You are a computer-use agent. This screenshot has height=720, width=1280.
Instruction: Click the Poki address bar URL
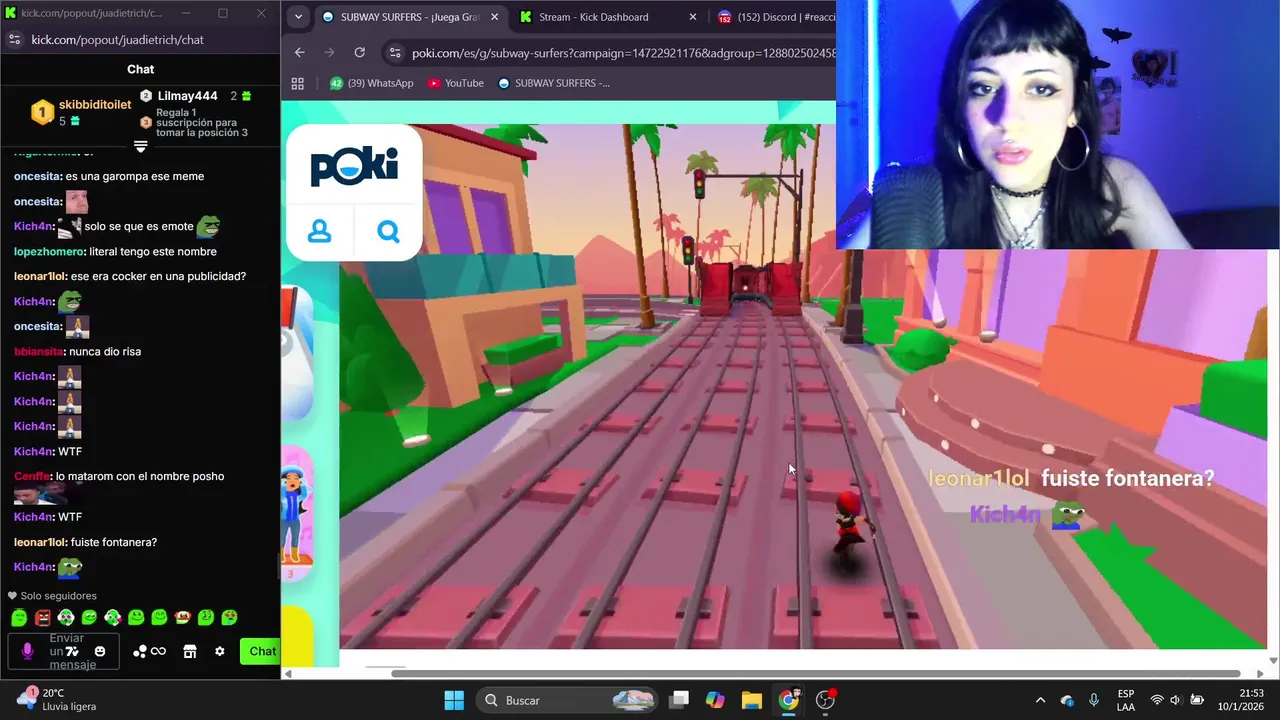[623, 53]
